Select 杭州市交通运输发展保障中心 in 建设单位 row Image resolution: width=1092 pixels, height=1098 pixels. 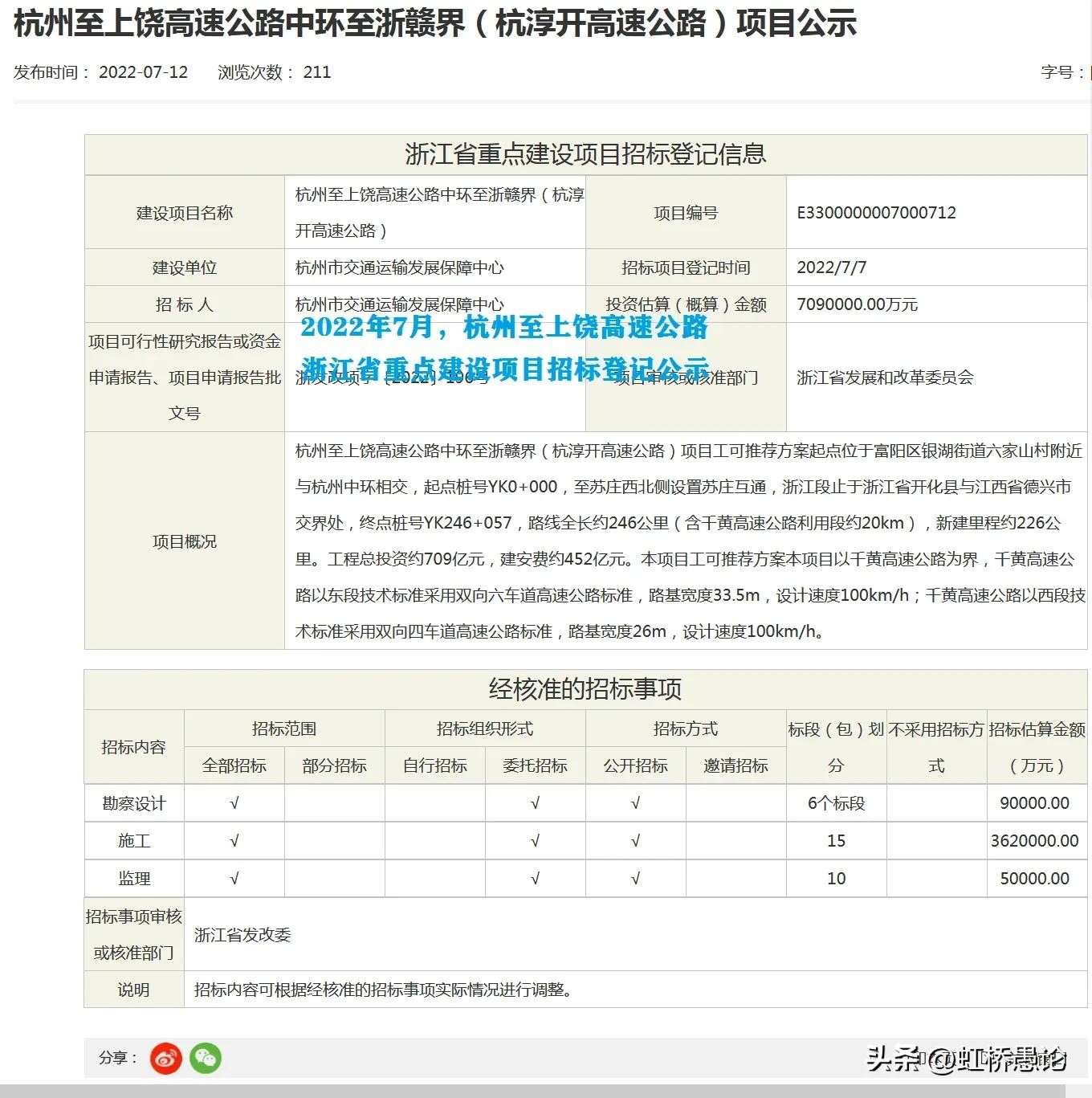(x=400, y=267)
